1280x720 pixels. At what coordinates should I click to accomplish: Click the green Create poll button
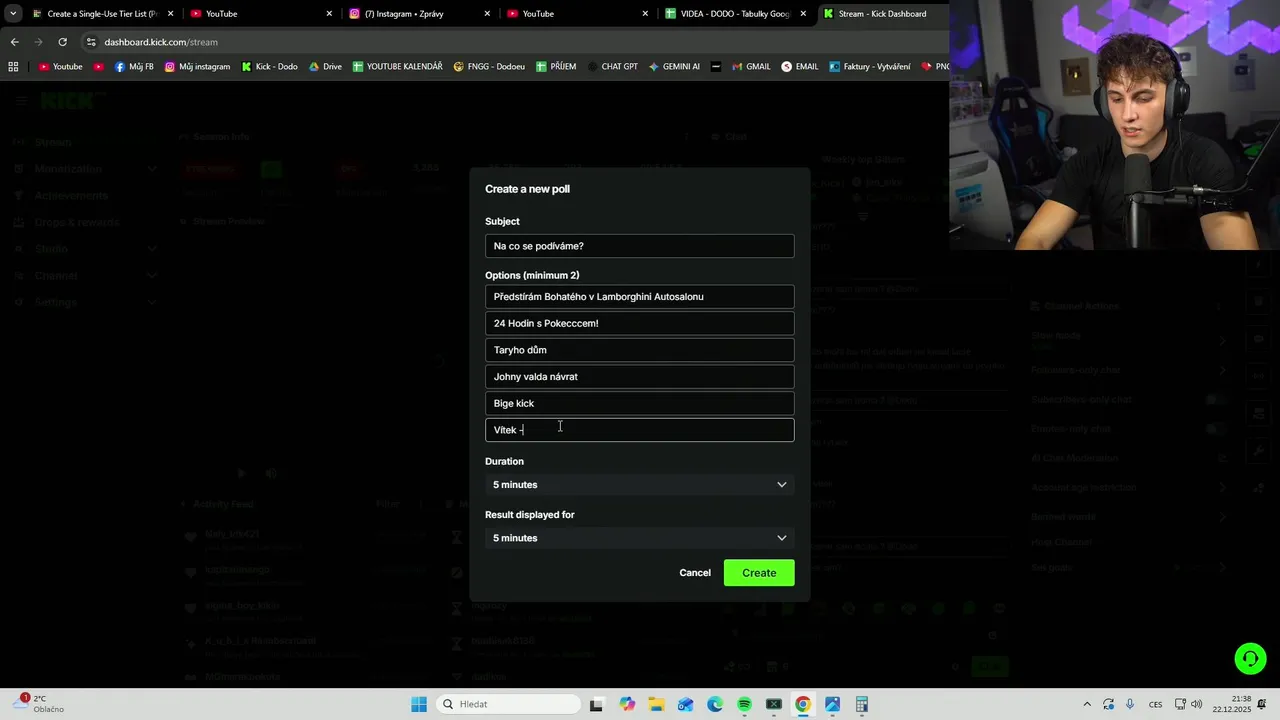[759, 573]
